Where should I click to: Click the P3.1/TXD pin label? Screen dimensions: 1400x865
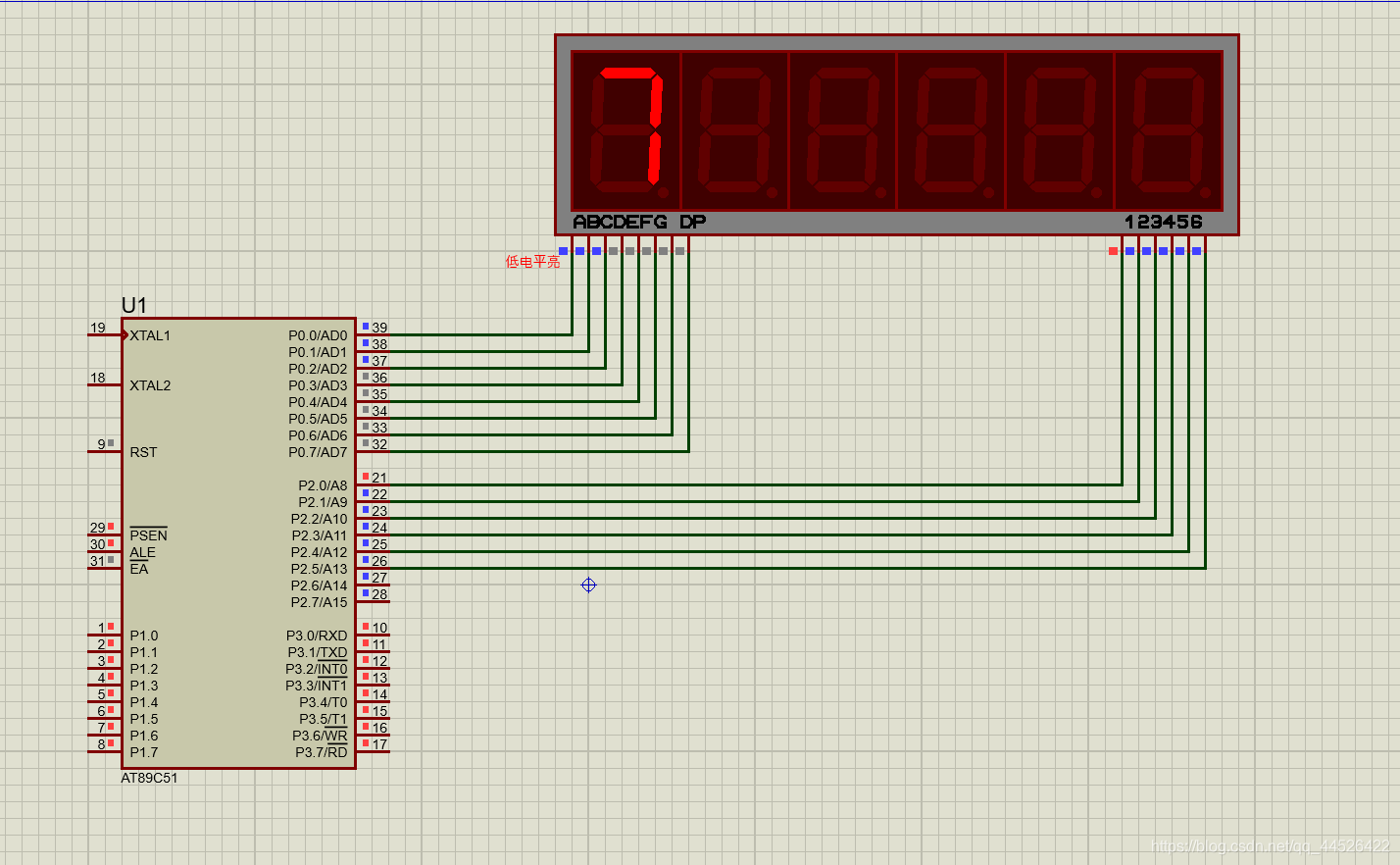click(x=317, y=652)
